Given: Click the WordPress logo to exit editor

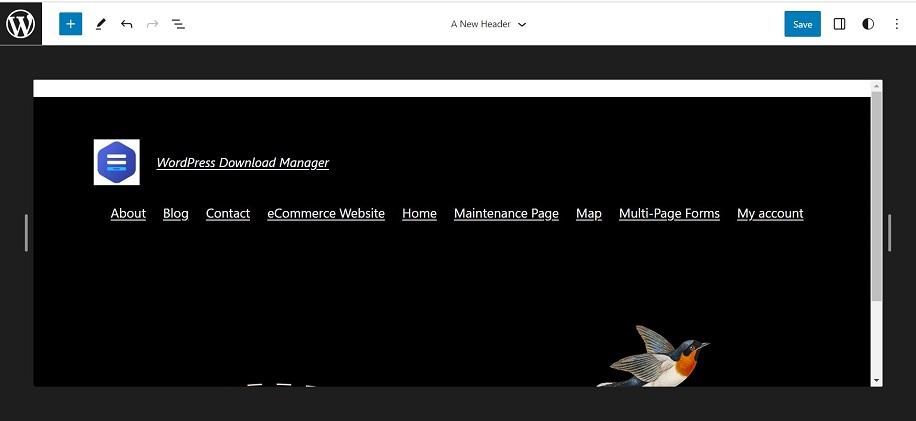Looking at the screenshot, I should (20, 24).
